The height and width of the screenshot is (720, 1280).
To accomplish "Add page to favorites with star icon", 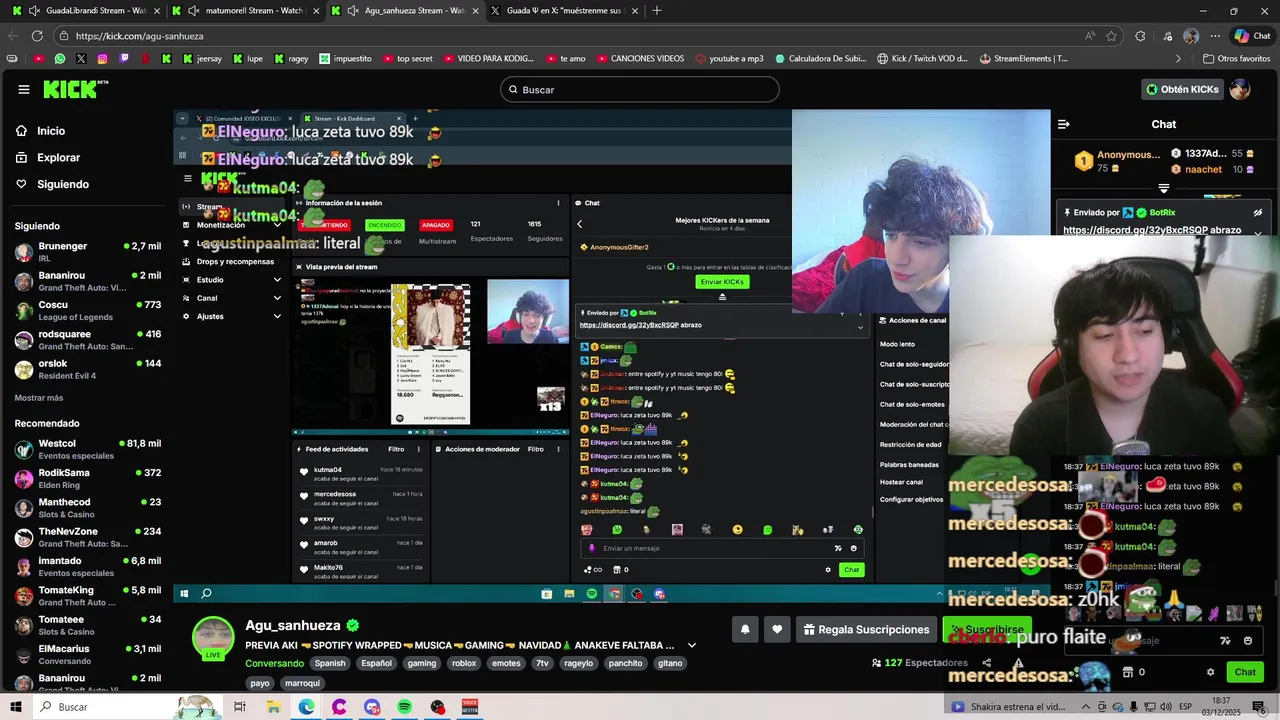I will pos(1111,36).
